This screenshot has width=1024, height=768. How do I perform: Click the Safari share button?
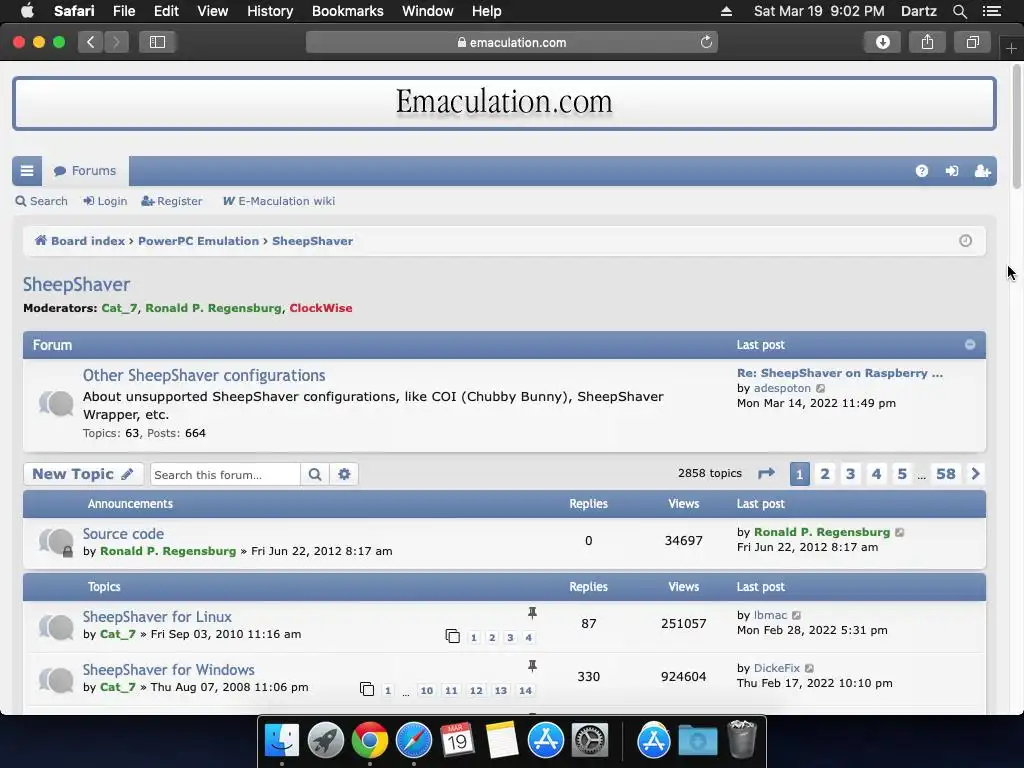coord(927,42)
